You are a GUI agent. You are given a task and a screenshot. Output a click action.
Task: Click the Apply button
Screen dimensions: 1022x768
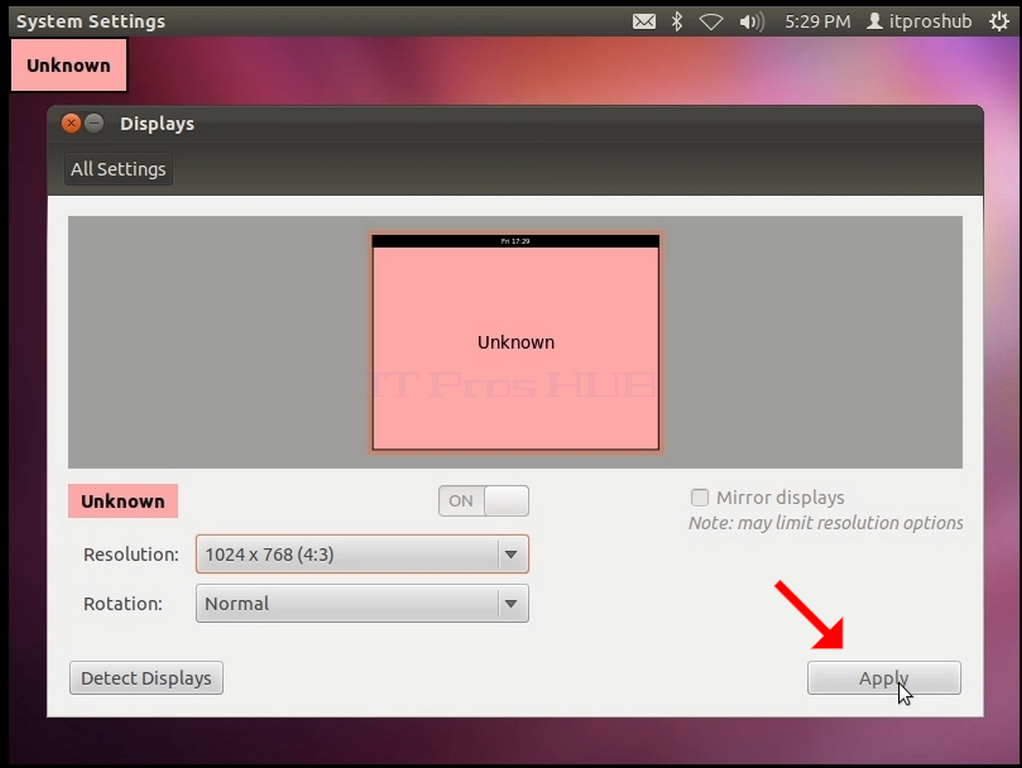tap(884, 678)
